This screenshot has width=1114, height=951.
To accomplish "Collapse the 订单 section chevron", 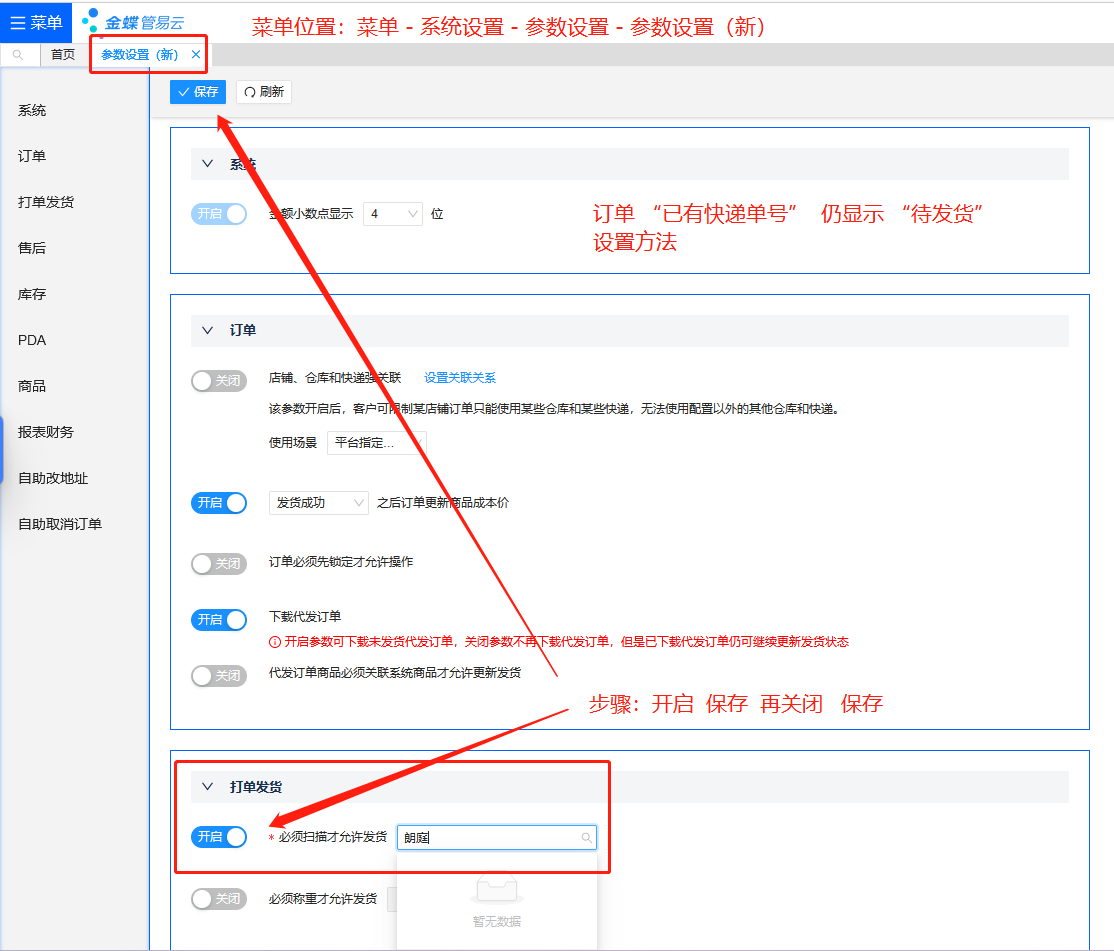I will (208, 330).
